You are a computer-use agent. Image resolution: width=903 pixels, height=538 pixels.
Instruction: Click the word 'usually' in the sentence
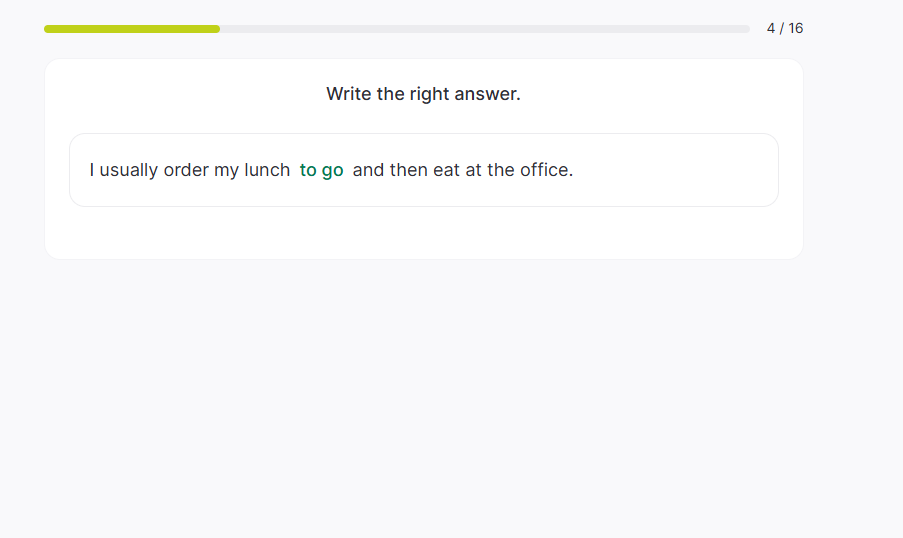coord(129,170)
